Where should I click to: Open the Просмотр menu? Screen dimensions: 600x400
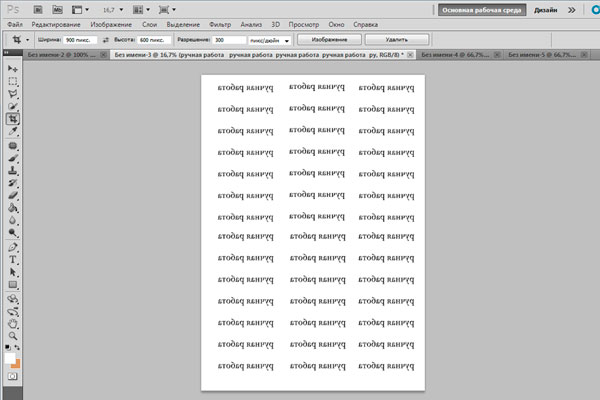[x=304, y=24]
